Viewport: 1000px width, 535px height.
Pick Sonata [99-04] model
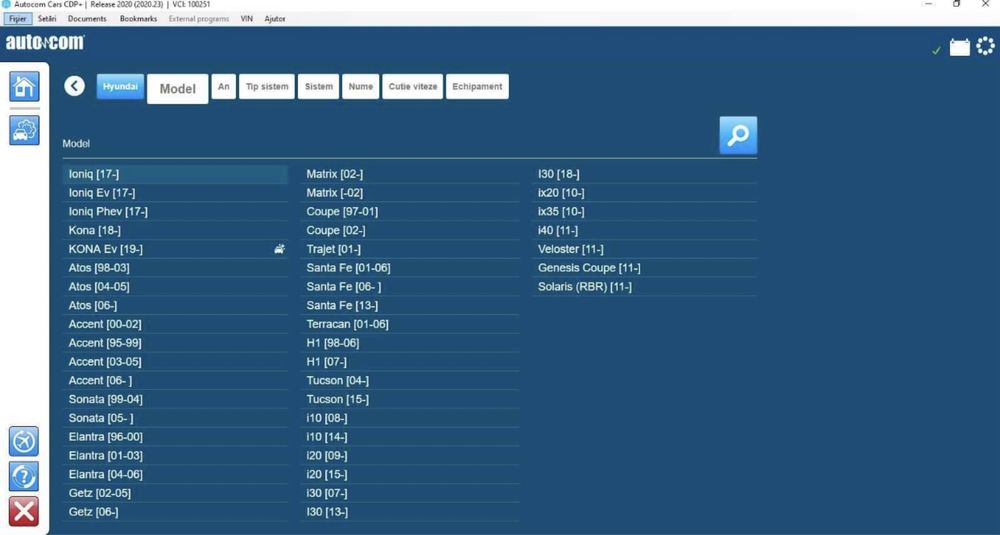175,399
